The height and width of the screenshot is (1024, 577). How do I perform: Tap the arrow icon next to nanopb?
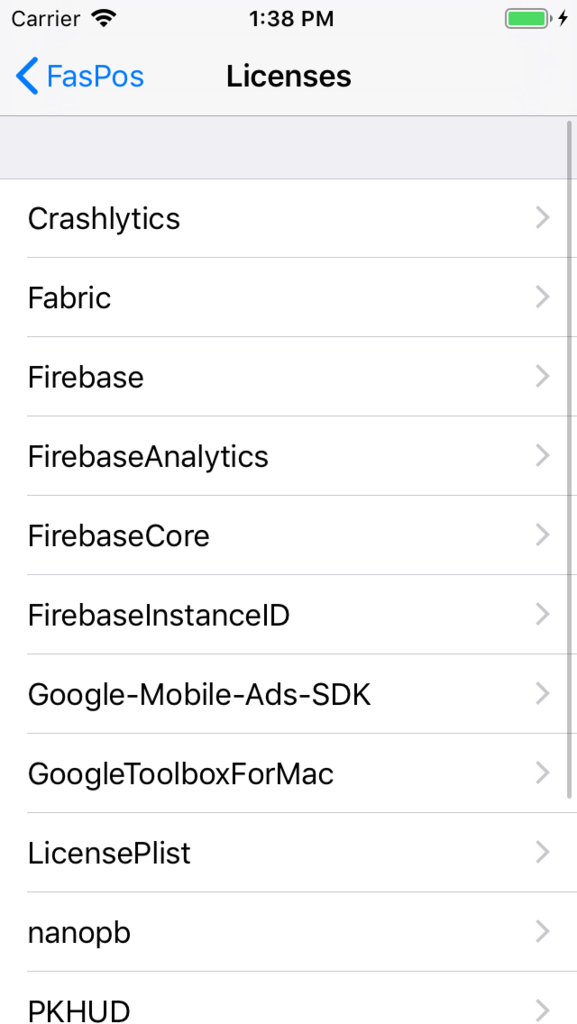coord(542,932)
